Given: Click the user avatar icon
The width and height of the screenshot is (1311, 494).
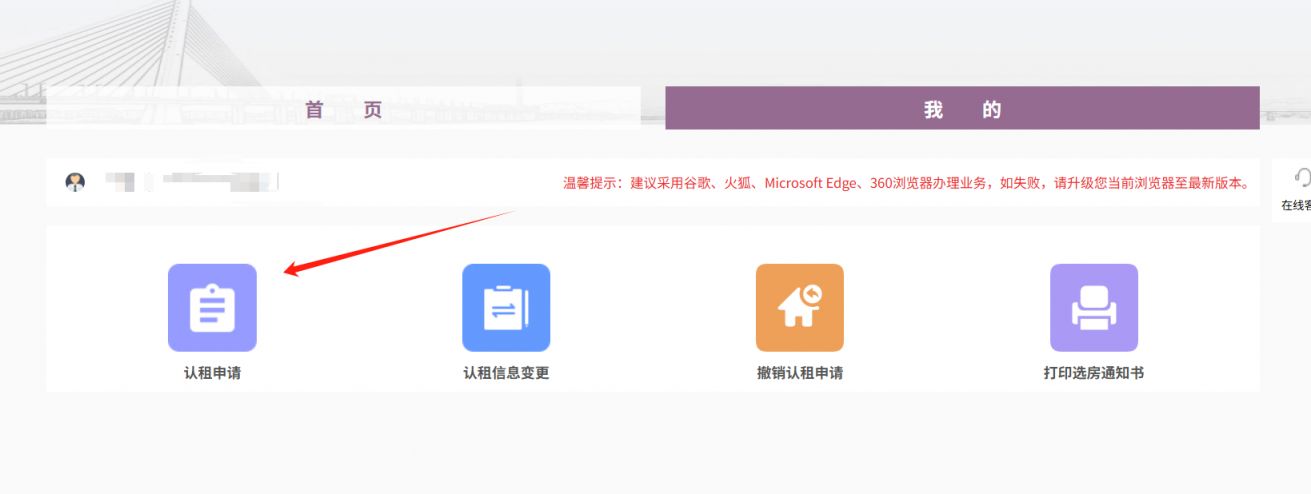Looking at the screenshot, I should coord(75,182).
